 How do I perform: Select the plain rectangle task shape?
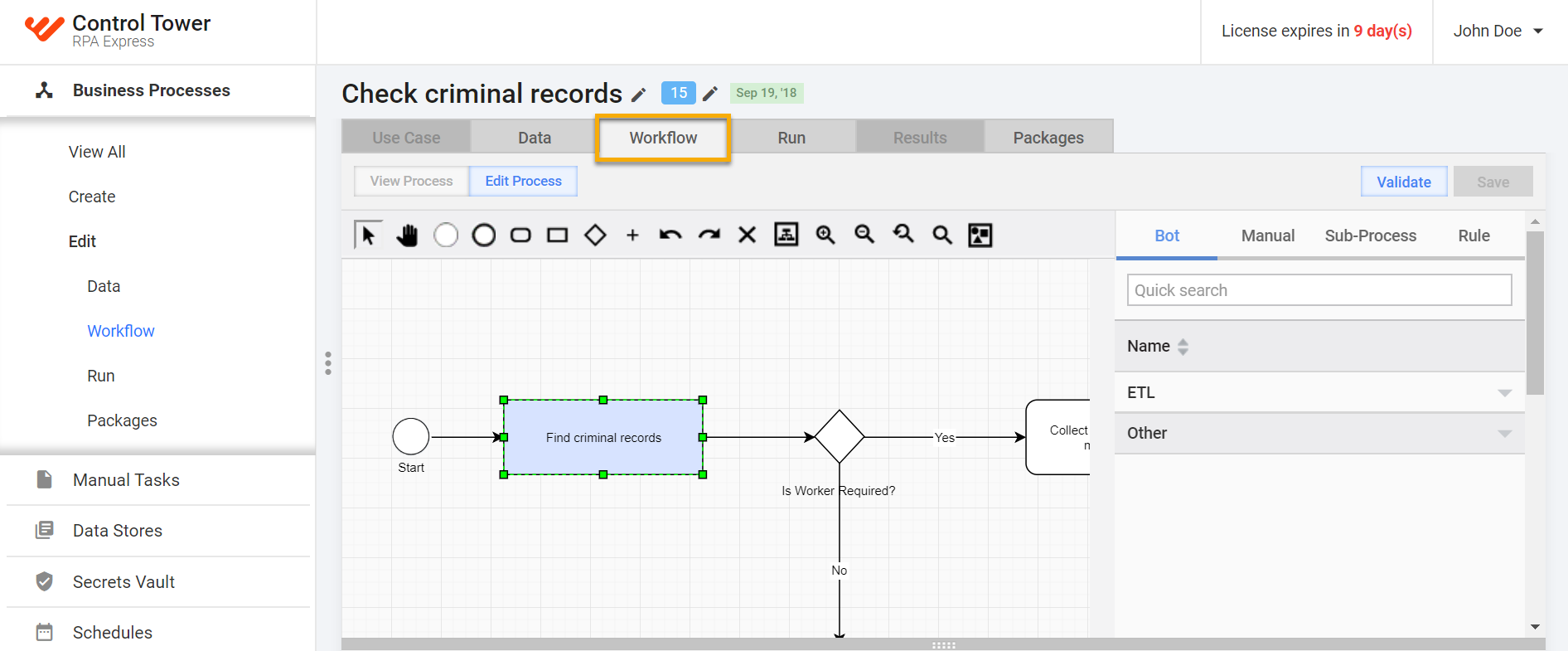tap(558, 236)
